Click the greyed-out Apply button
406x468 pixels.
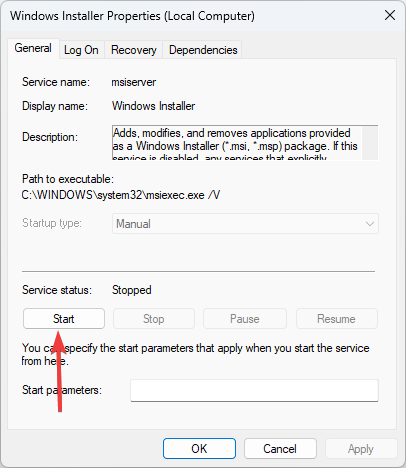point(361,449)
